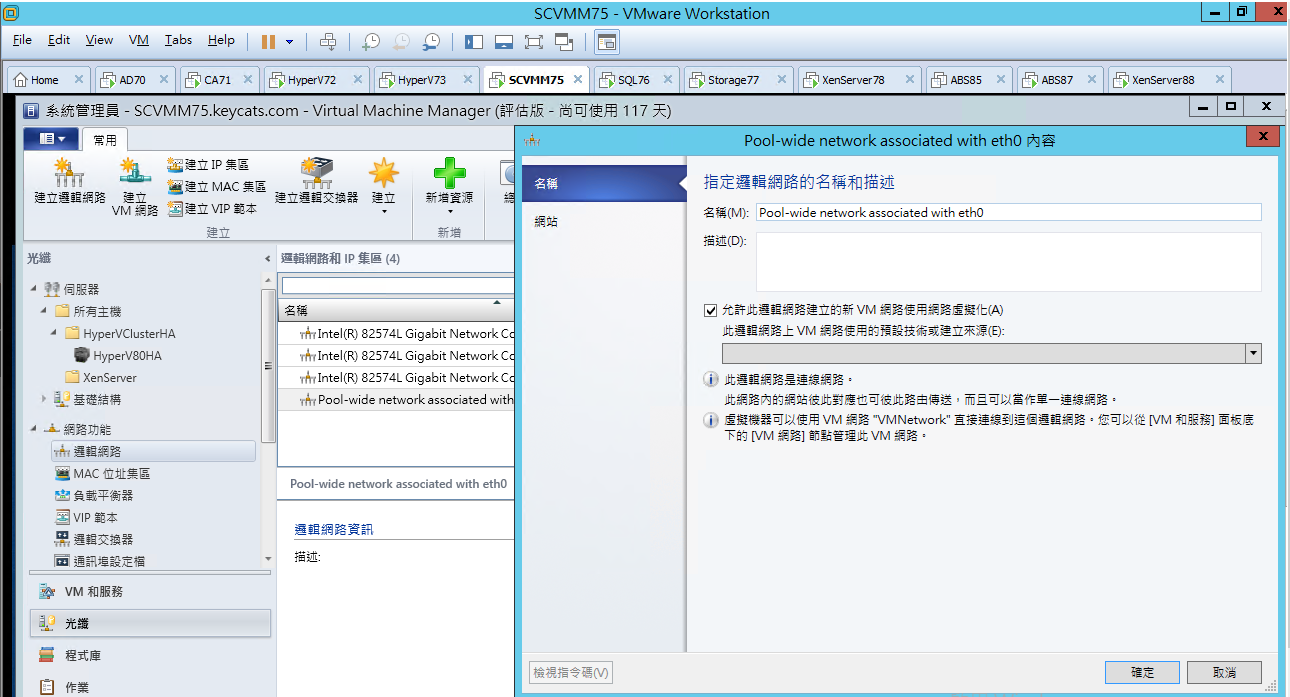Viewport: 1290px width, 697px height.
Task: Click Send Ctrl+Alt+Del toolbar icon
Action: [x=328, y=41]
